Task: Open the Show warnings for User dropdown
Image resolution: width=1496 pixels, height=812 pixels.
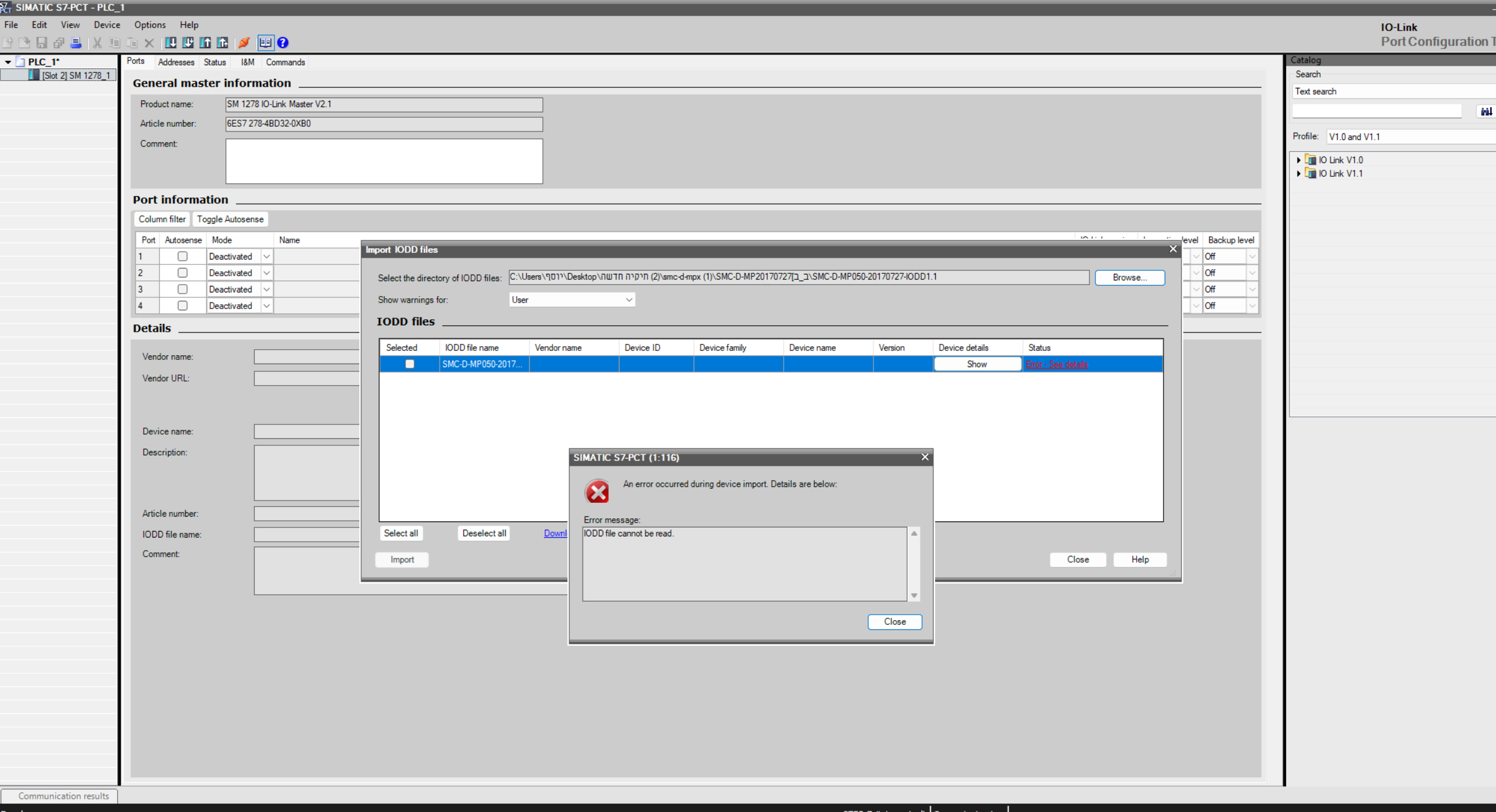Action: (628, 300)
